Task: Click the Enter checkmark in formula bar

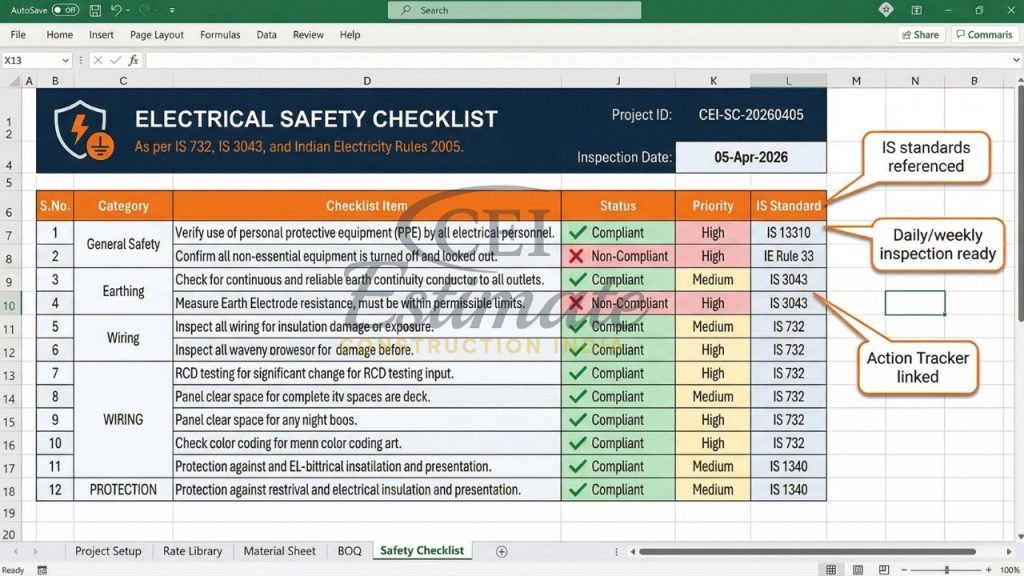Action: pos(116,60)
